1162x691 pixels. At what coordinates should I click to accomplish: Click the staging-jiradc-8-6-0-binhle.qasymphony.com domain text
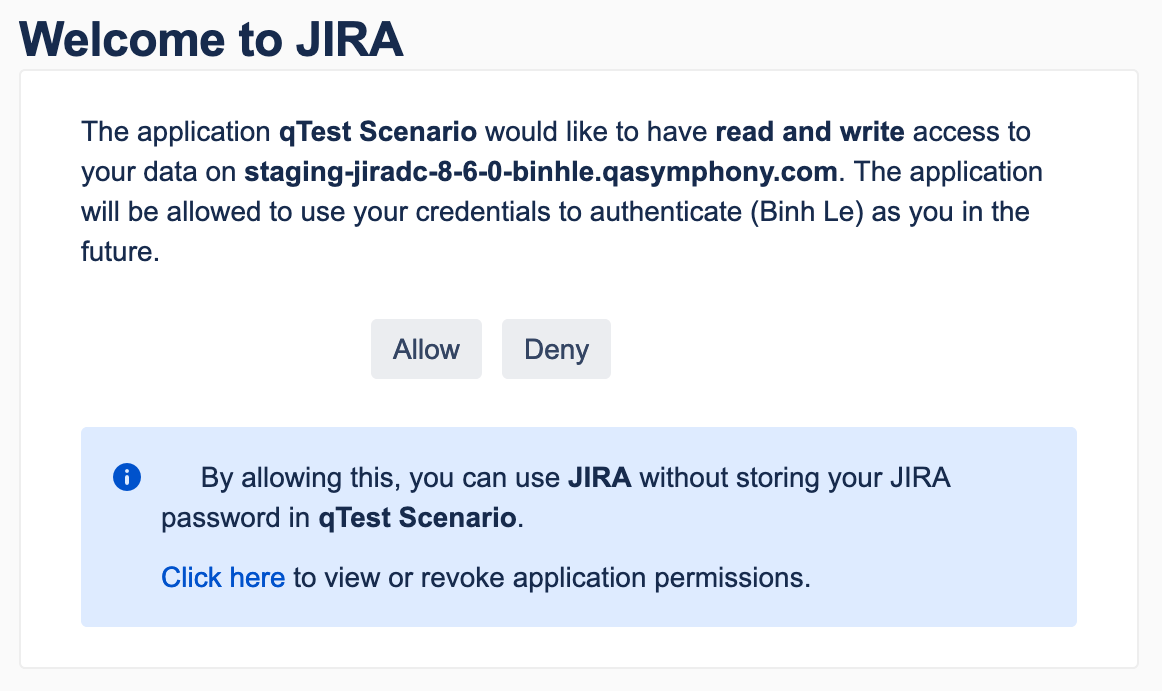click(540, 171)
